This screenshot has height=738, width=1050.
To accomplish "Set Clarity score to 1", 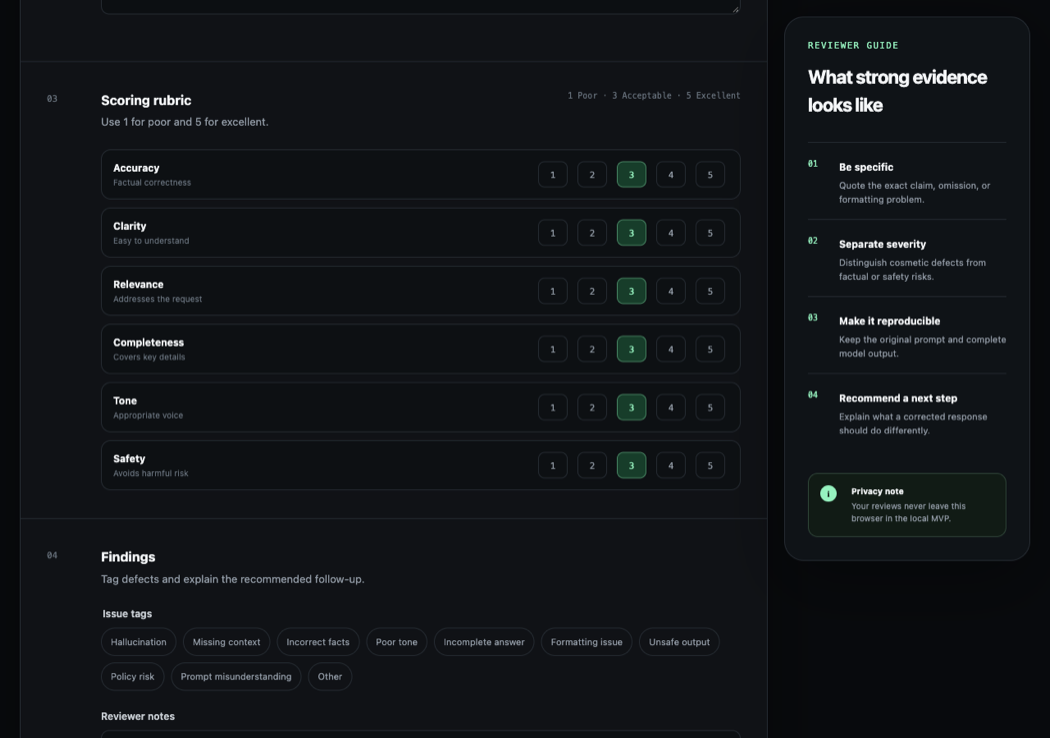I will 552,233.
